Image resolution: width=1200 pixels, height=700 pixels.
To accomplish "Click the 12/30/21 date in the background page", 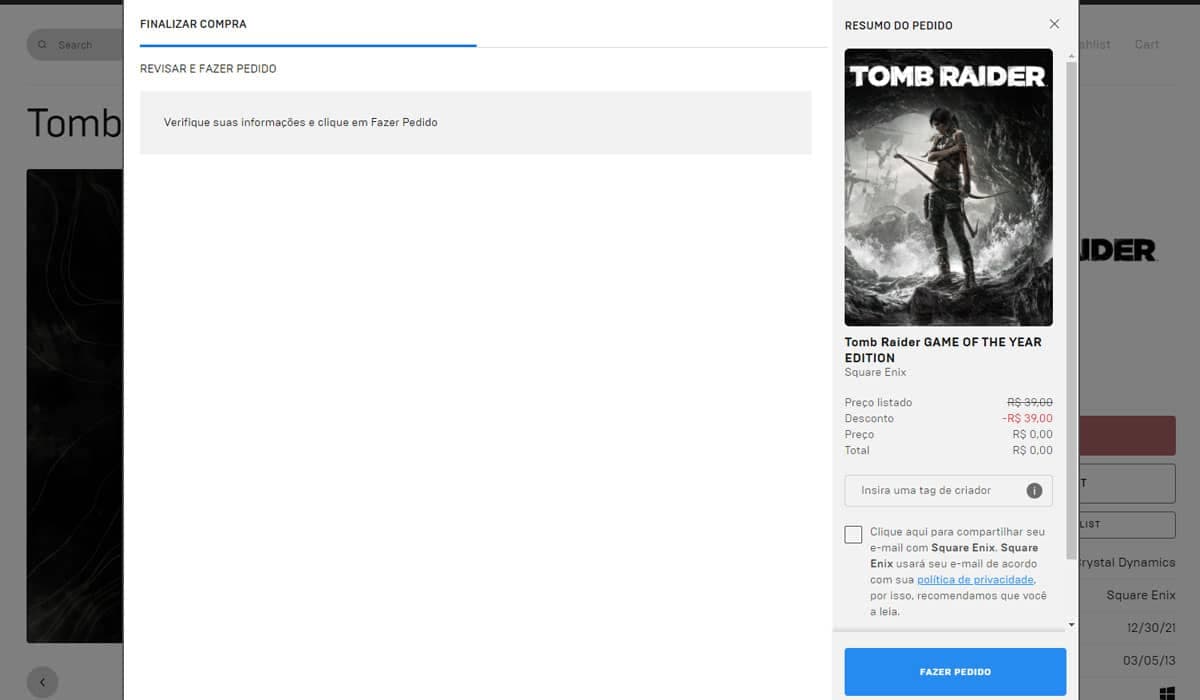I will click(x=1153, y=628).
